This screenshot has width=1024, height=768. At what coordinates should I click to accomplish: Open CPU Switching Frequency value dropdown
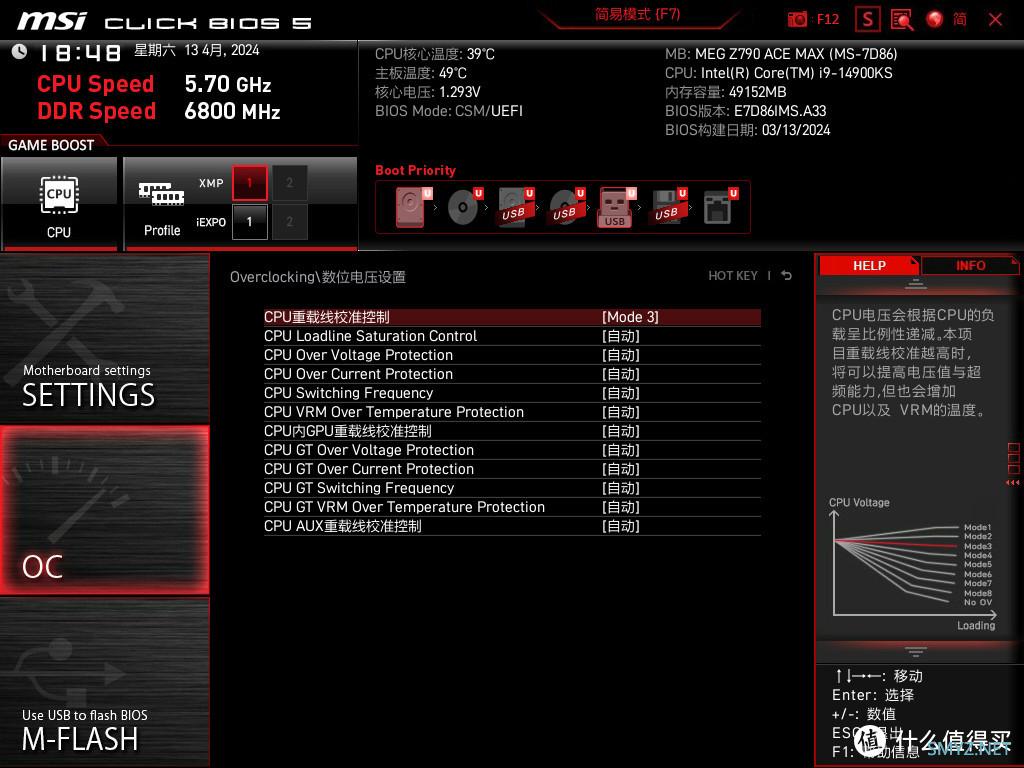[x=621, y=392]
